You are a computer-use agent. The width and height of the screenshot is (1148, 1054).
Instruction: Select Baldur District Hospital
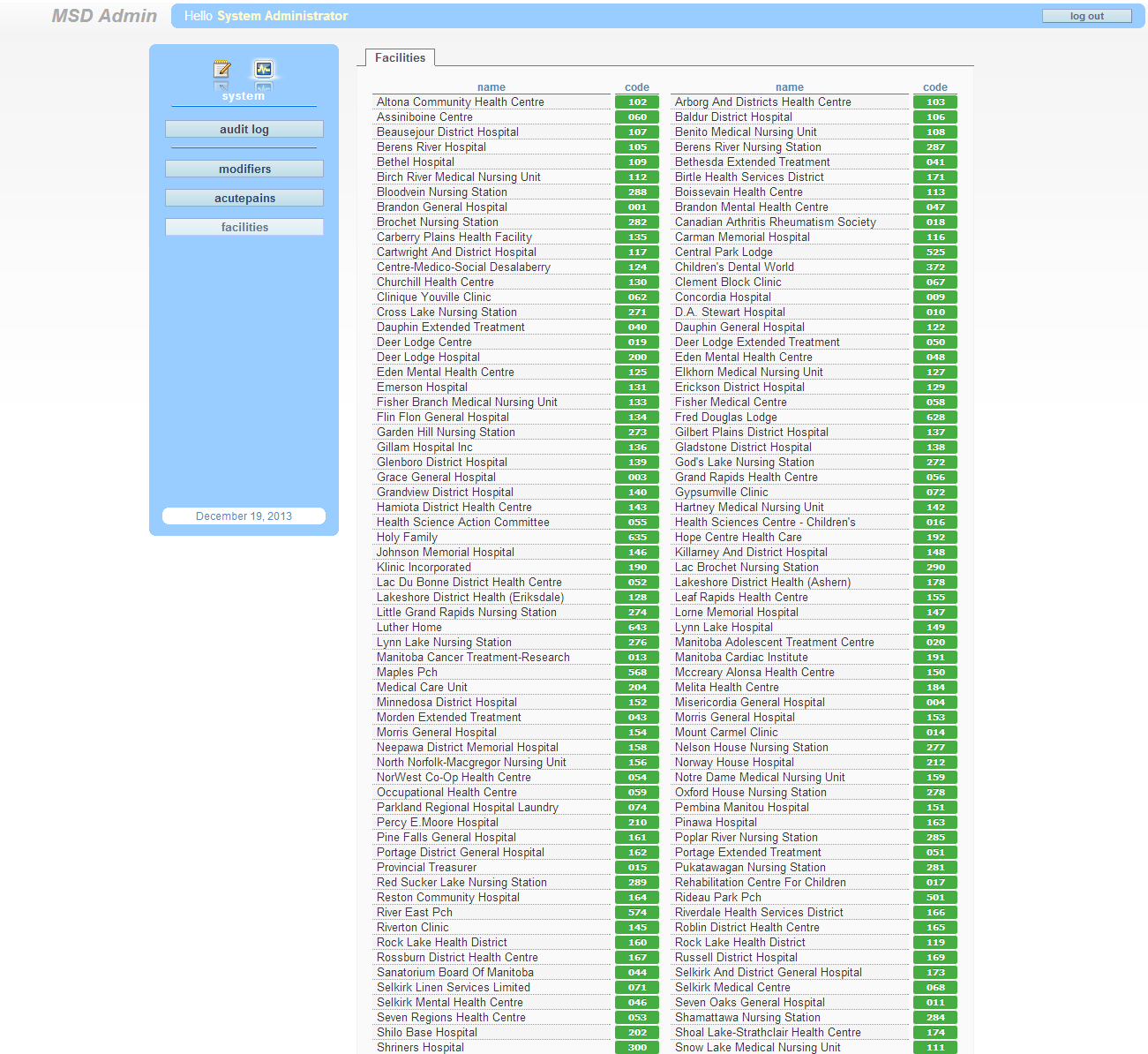coord(733,117)
